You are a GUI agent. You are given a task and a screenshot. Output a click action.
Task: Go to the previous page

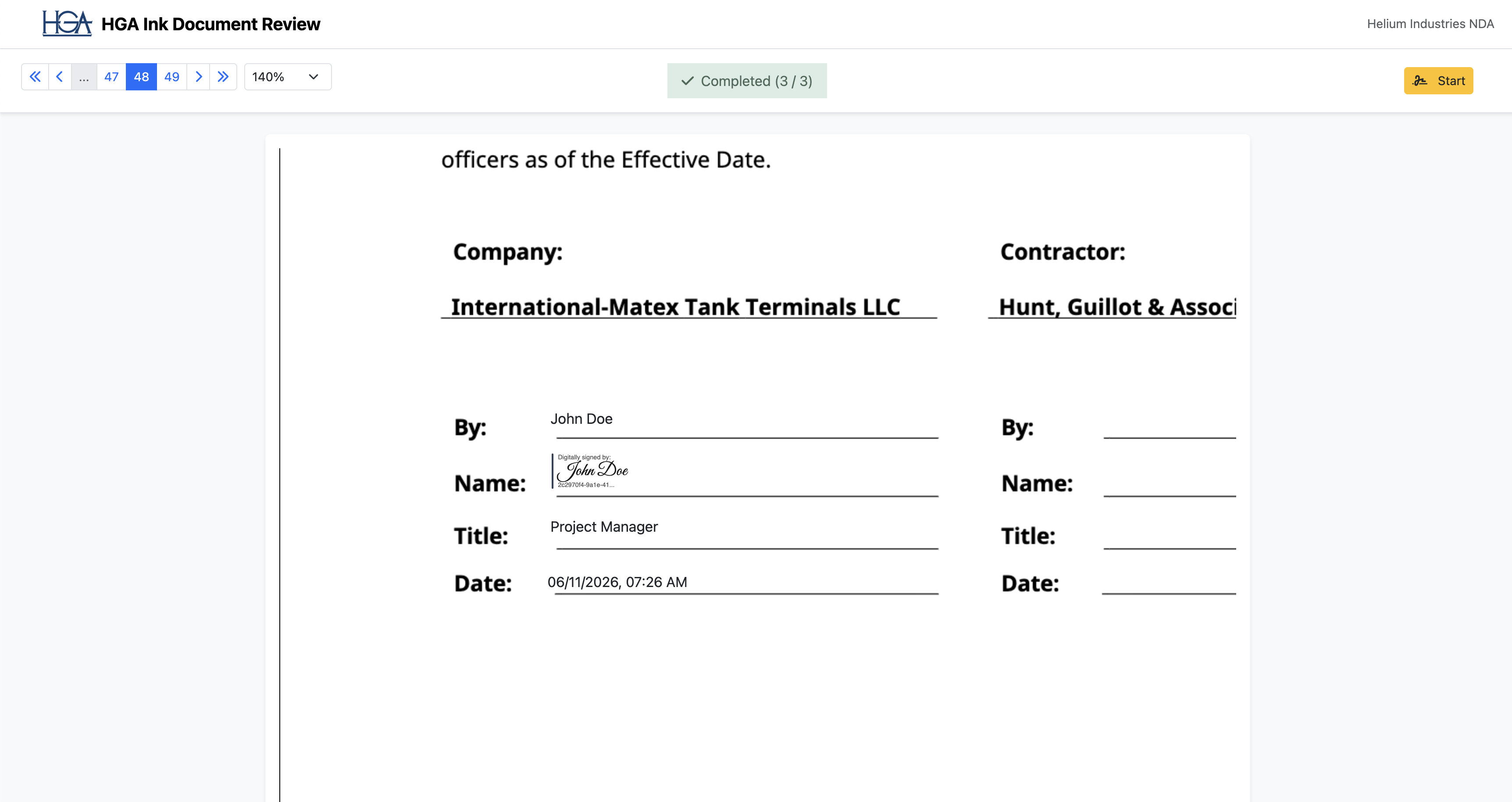point(60,77)
